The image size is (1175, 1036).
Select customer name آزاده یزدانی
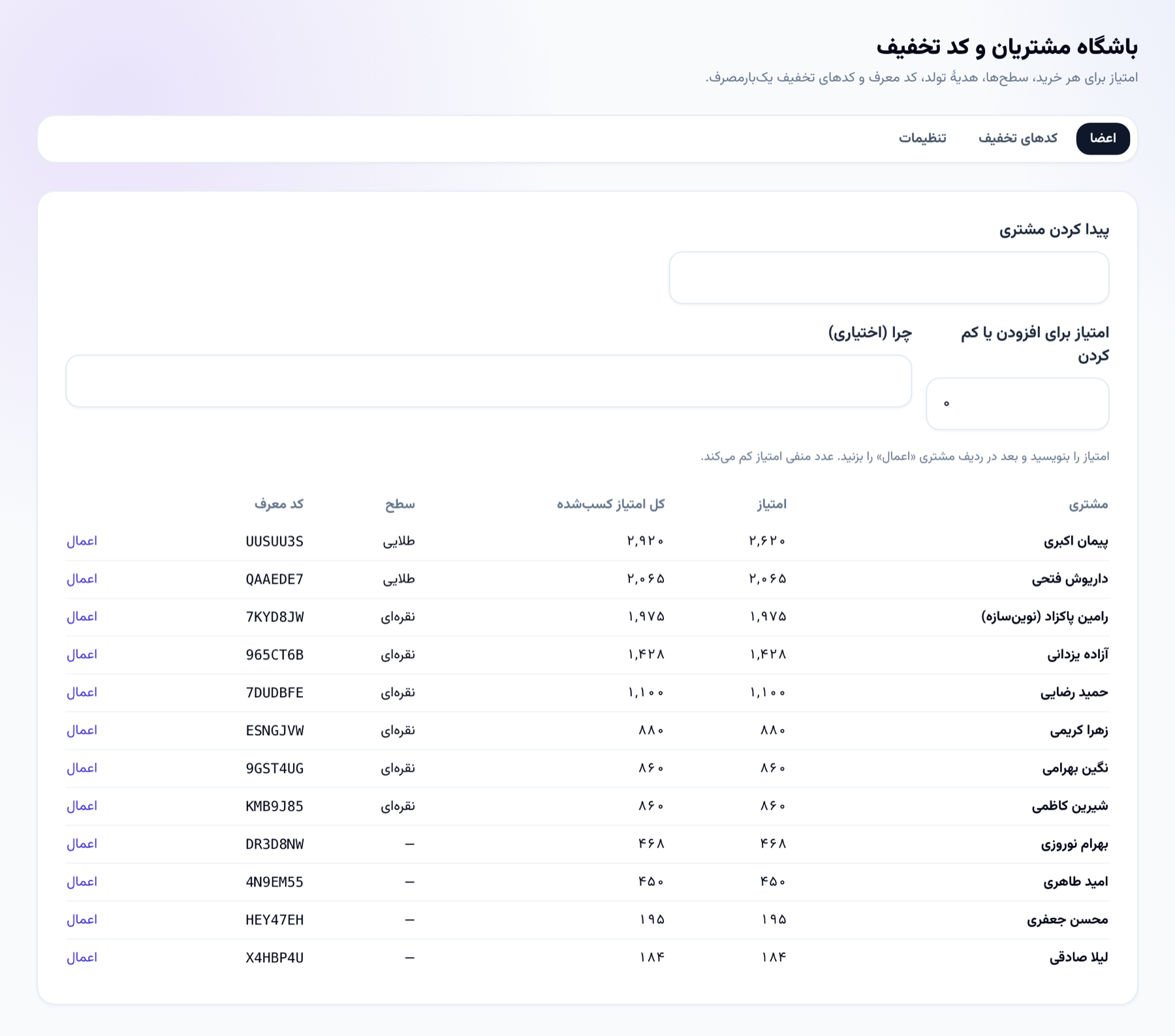click(x=1078, y=655)
